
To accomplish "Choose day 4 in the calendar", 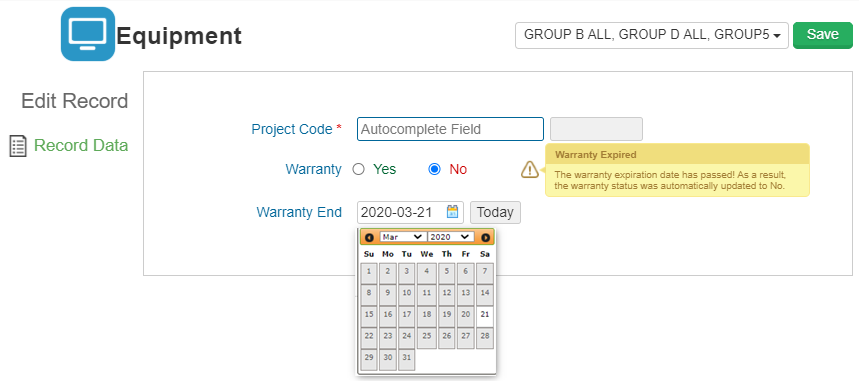I will [426, 272].
